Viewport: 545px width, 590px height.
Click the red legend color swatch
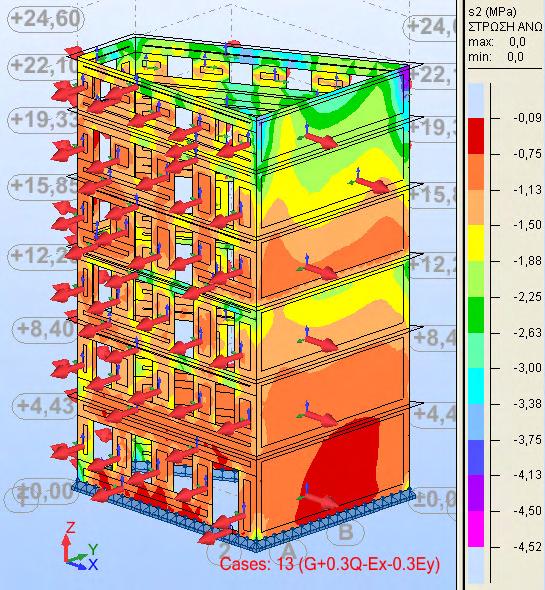[x=476, y=136]
